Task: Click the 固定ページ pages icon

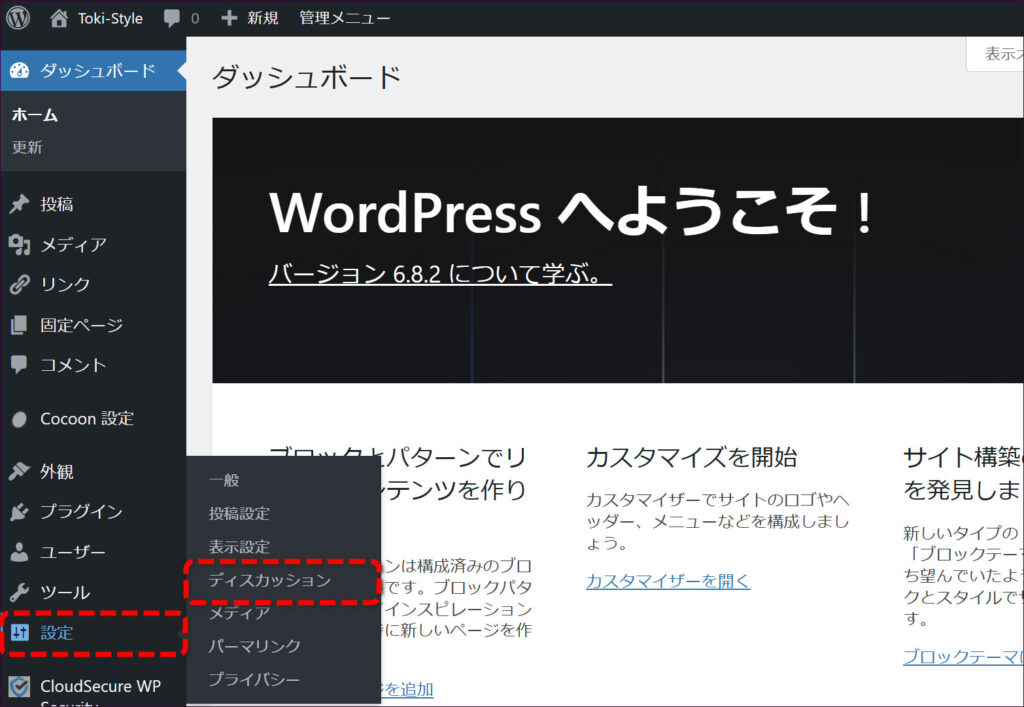Action: [x=19, y=325]
